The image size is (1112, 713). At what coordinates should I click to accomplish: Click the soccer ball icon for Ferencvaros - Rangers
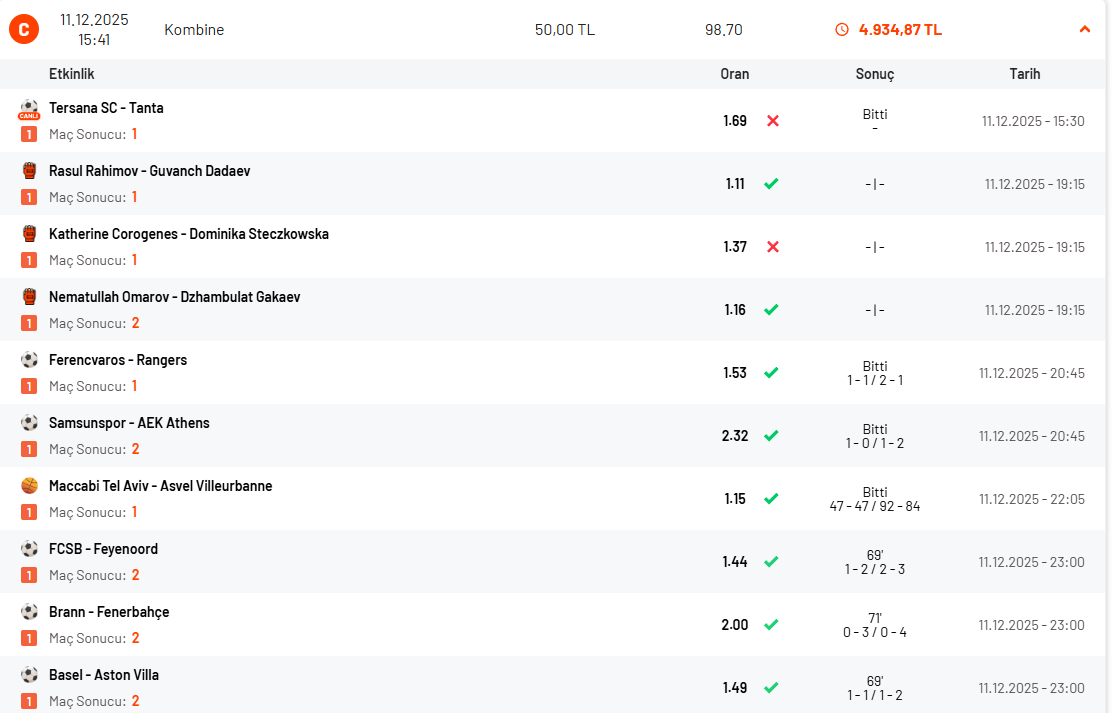click(x=29, y=360)
